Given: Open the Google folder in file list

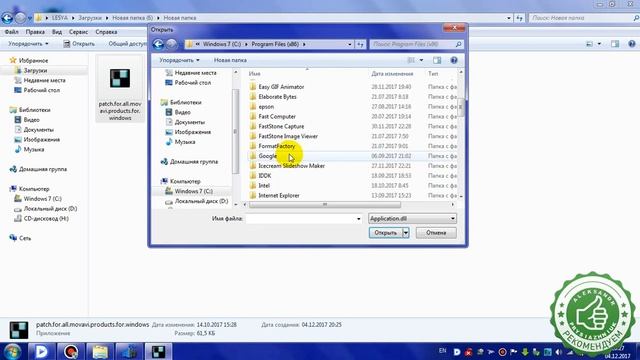Looking at the screenshot, I should pyautogui.click(x=268, y=156).
